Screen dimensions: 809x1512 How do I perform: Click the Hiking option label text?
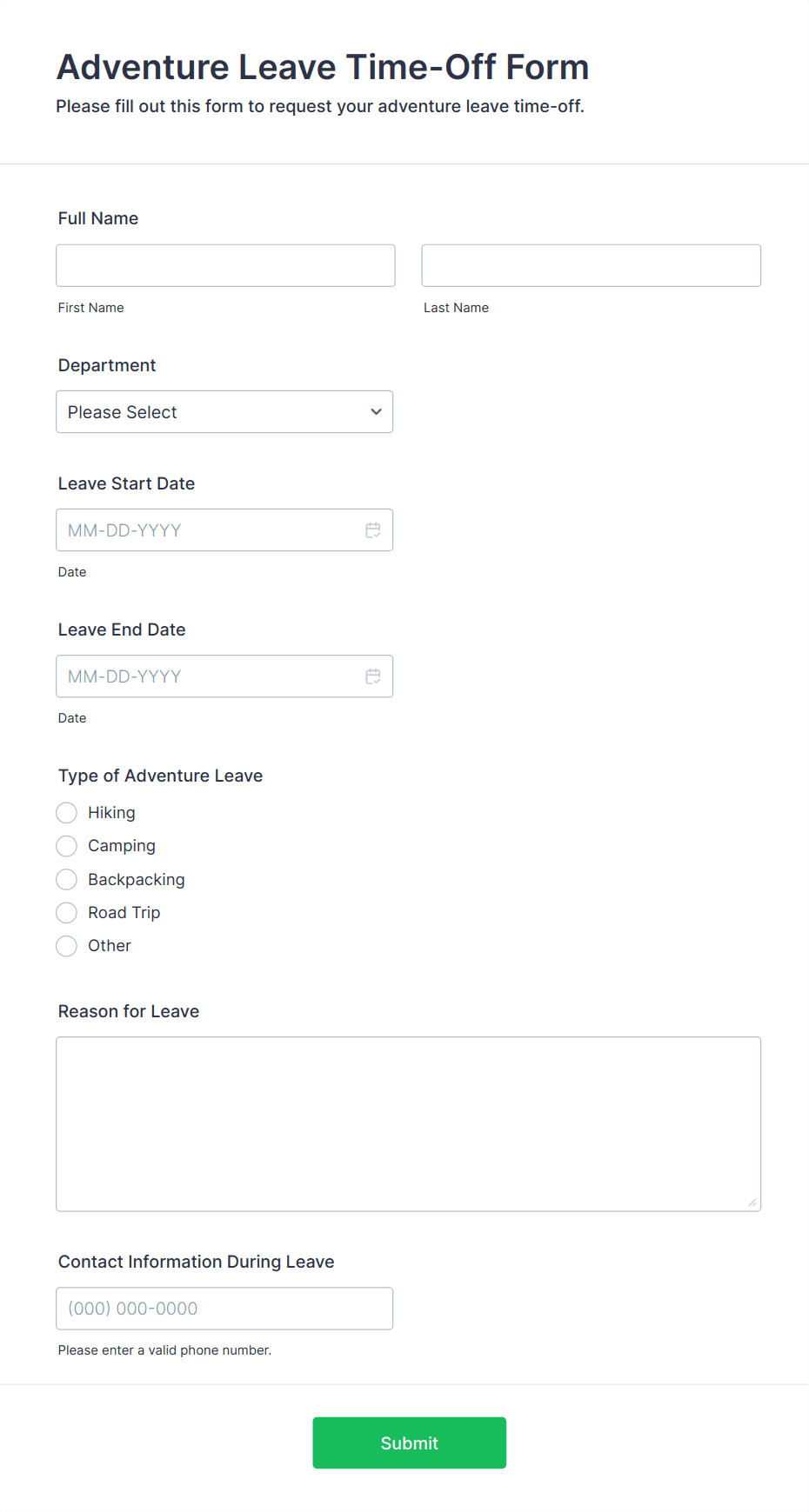(111, 813)
